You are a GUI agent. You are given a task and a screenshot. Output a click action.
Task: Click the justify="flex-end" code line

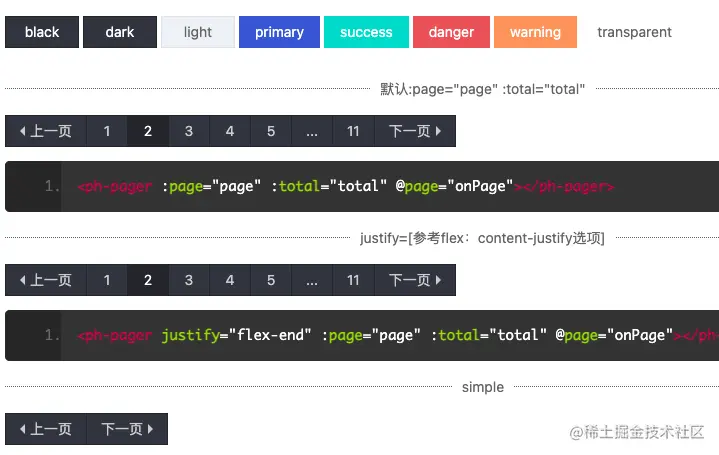[362, 336]
